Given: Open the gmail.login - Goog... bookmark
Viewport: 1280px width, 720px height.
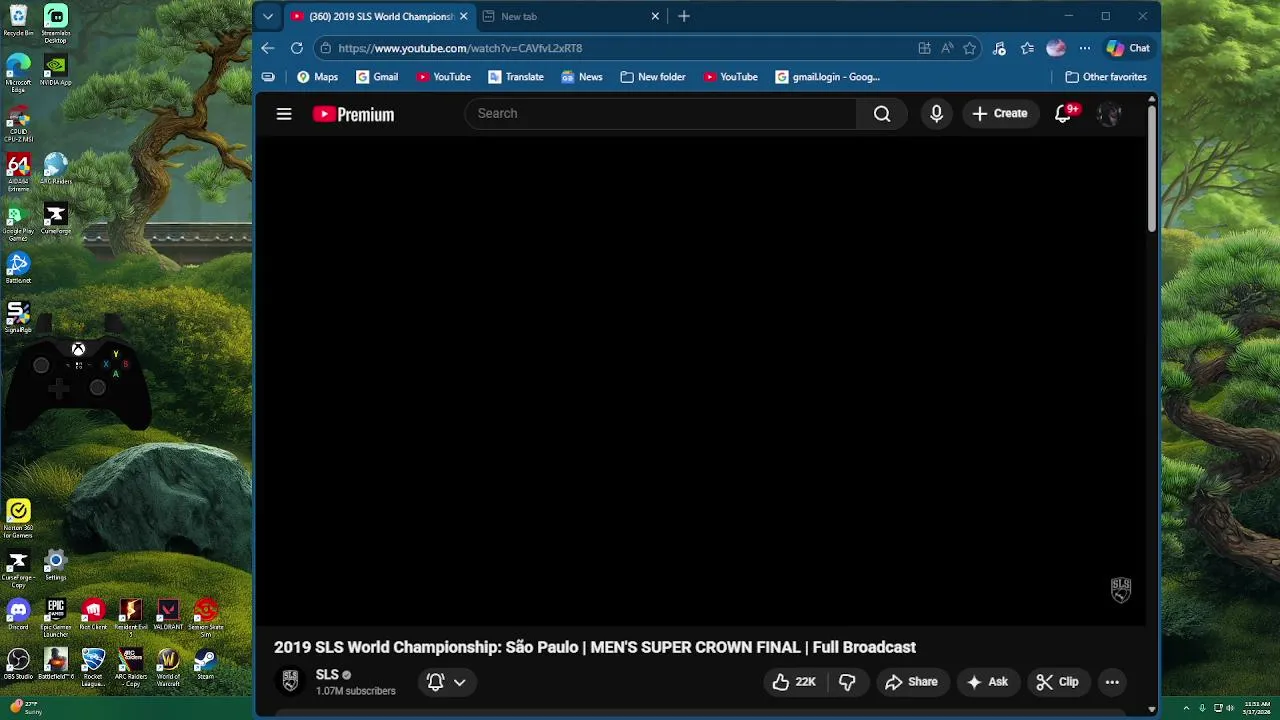Looking at the screenshot, I should coord(828,77).
